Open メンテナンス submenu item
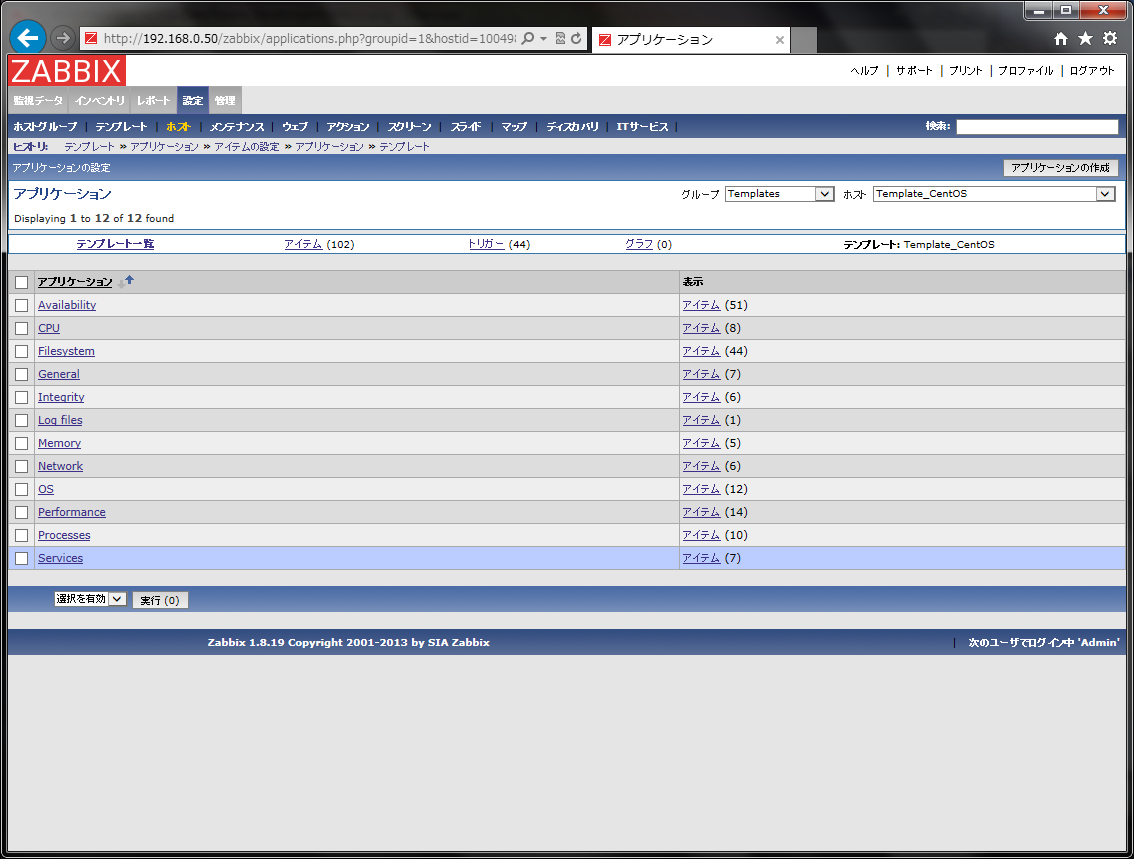This screenshot has width=1134, height=859. pyautogui.click(x=237, y=127)
